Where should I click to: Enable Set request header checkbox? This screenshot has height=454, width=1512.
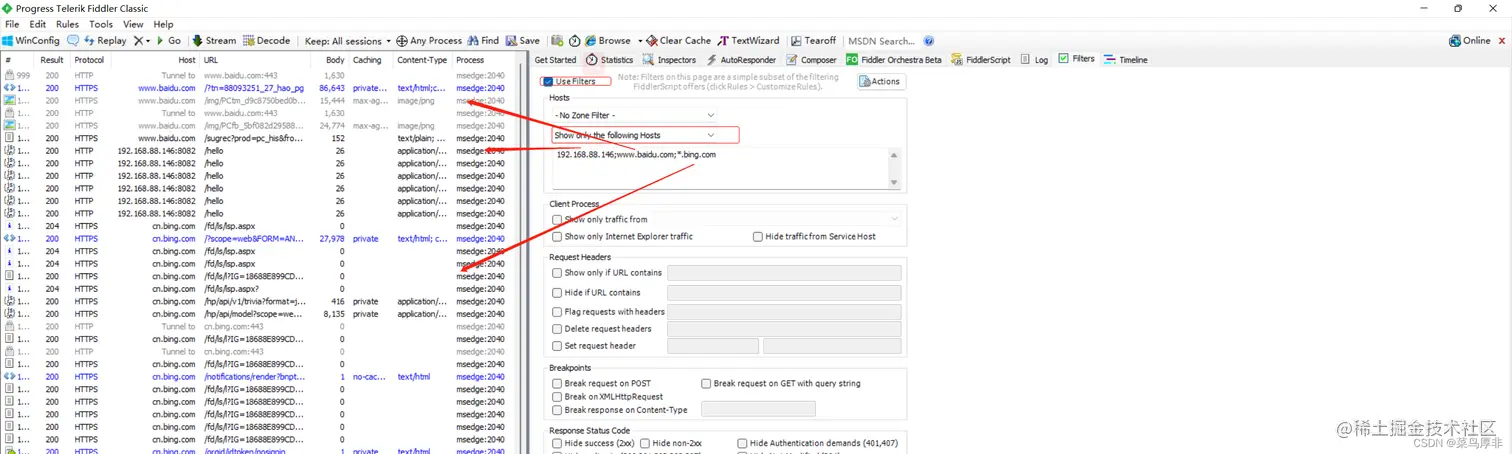click(x=557, y=346)
